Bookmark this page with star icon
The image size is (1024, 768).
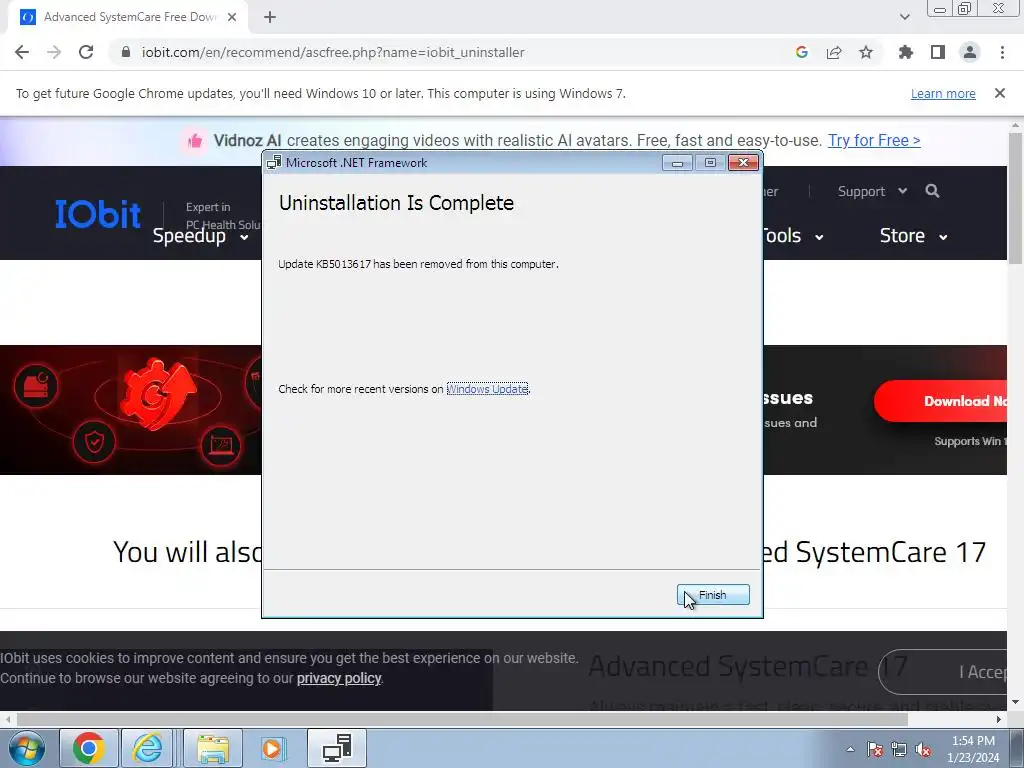866,52
